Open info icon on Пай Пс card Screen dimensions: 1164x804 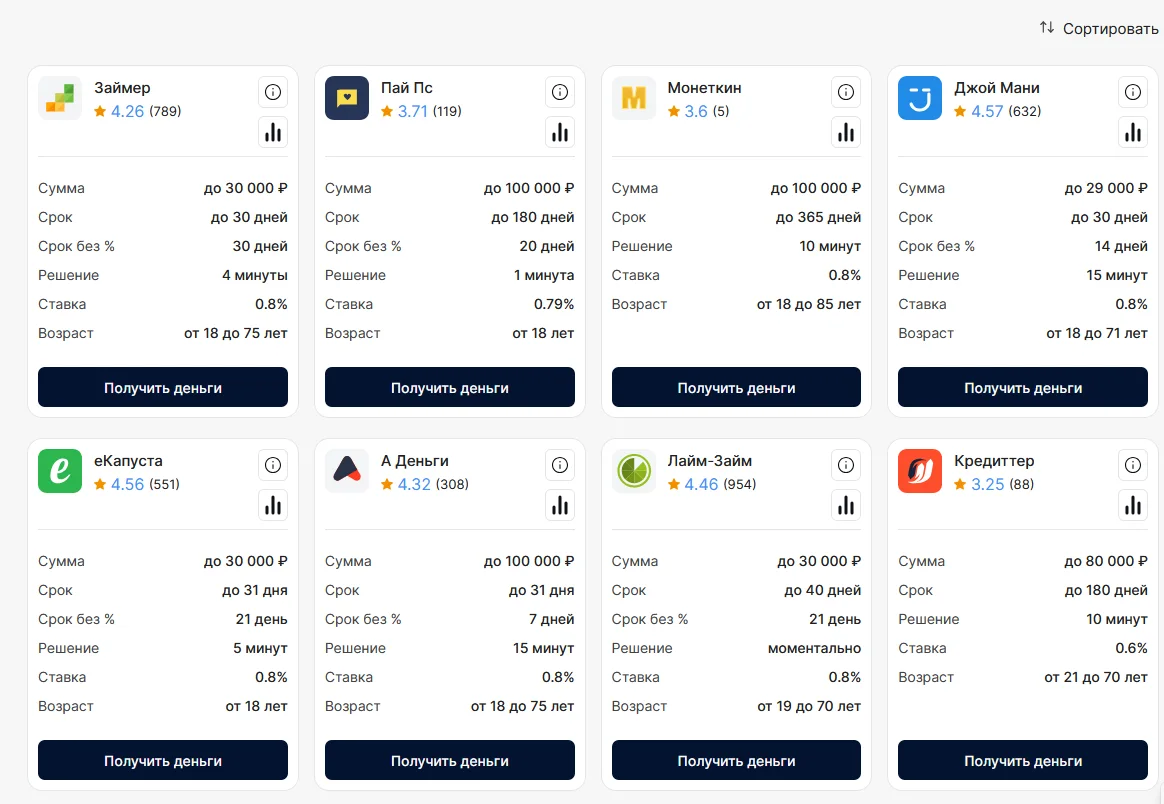coord(560,92)
